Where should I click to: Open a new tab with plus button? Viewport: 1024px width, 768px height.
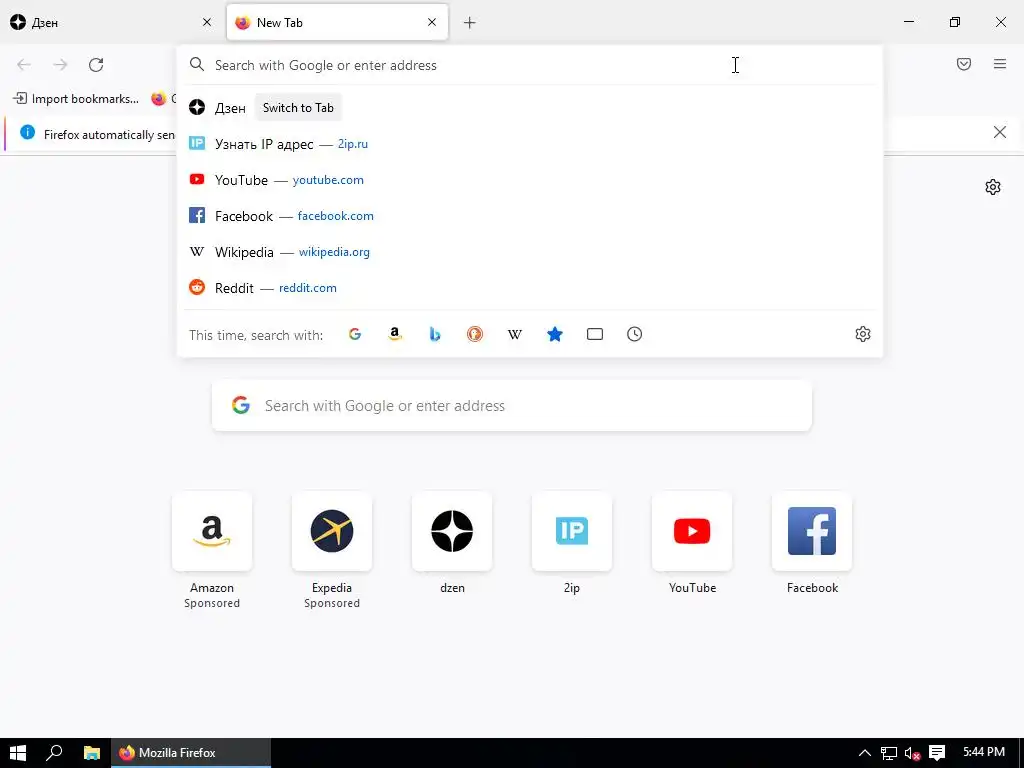pyautogui.click(x=470, y=23)
